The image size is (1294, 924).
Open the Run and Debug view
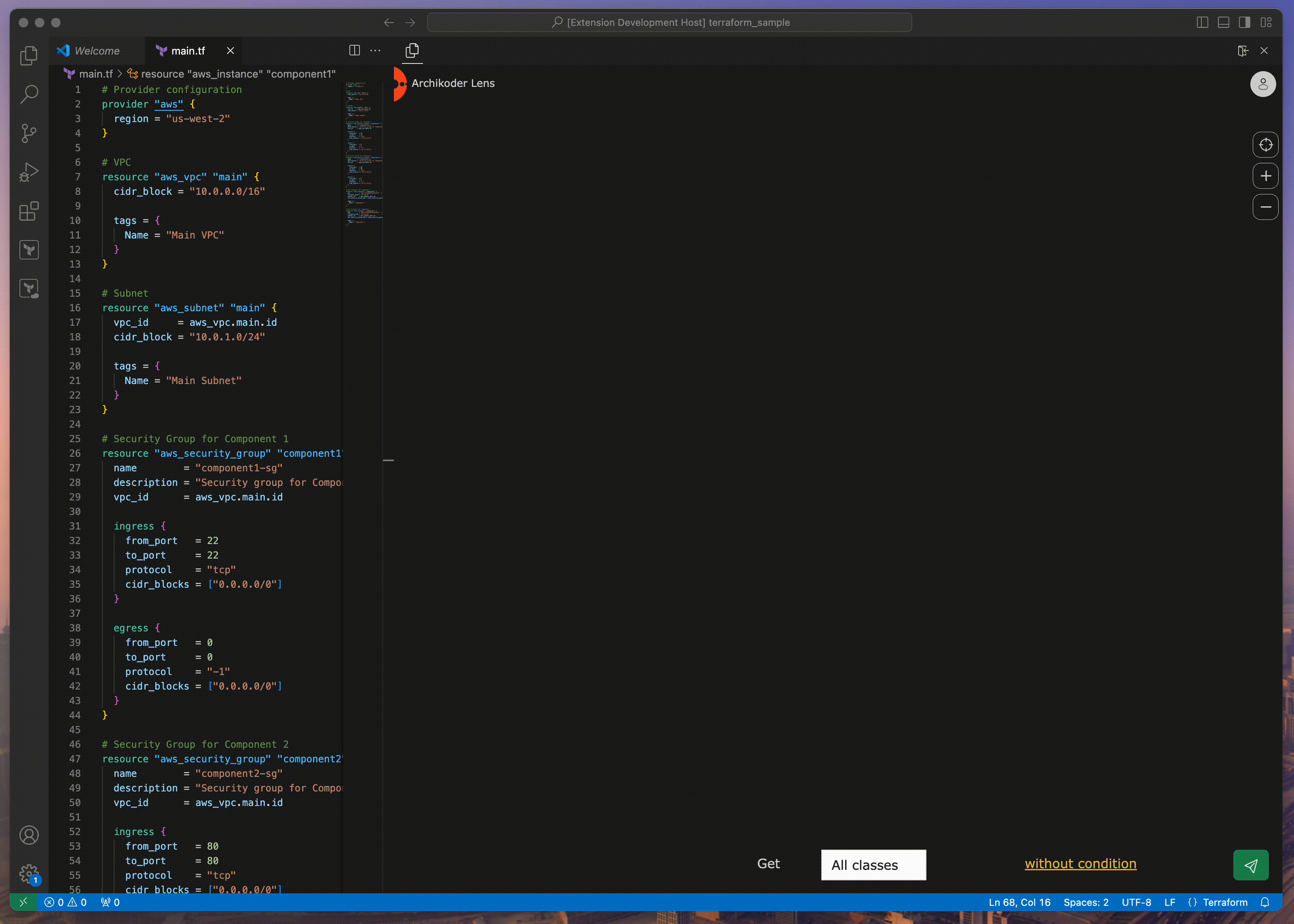tap(28, 172)
